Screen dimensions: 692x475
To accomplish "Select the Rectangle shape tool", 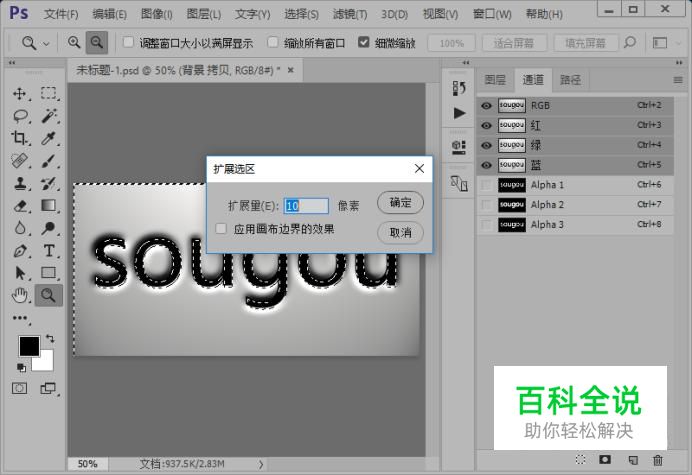I will click(49, 273).
